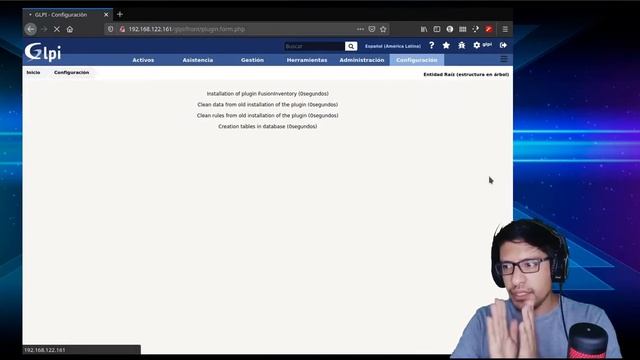Open the Configuración menu
The image size is (640, 360).
417,60
